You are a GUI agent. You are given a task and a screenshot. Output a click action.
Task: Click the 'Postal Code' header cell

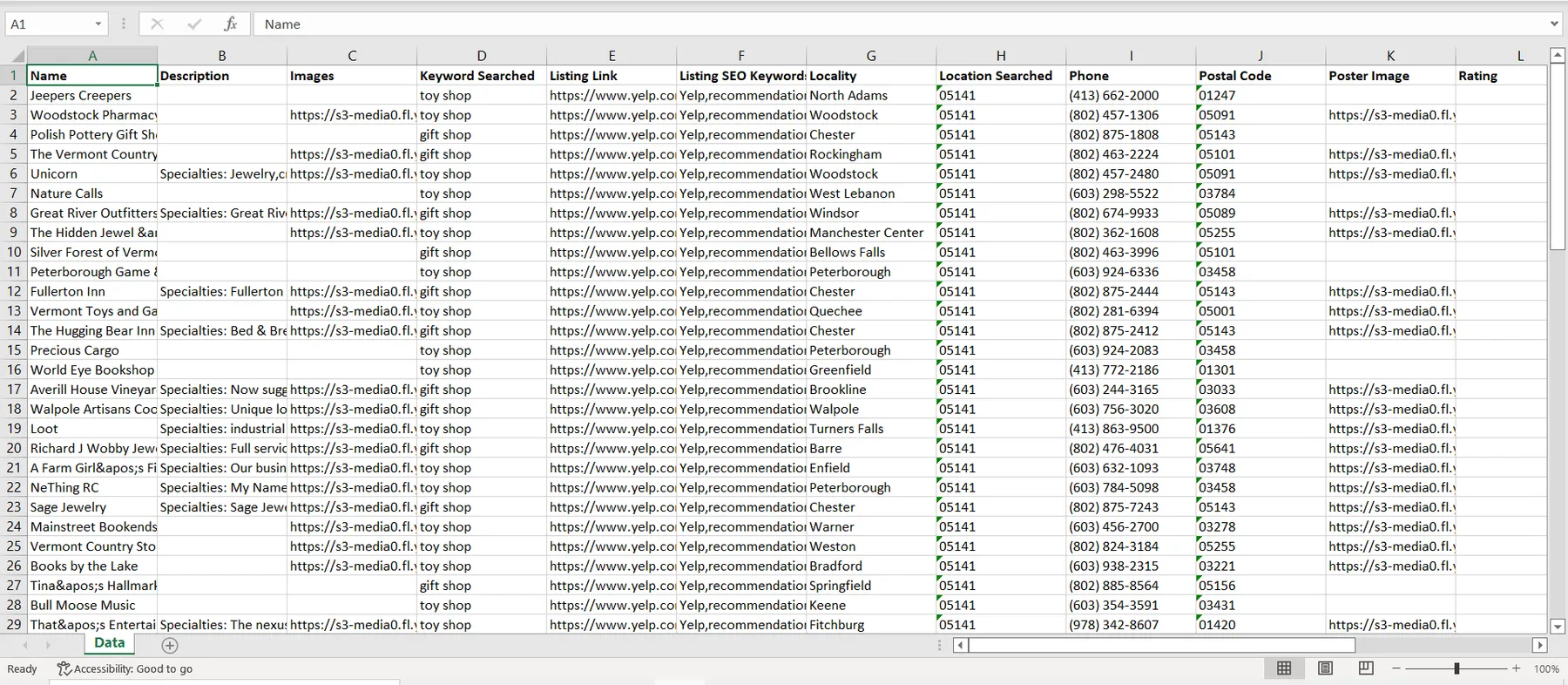pos(1260,76)
